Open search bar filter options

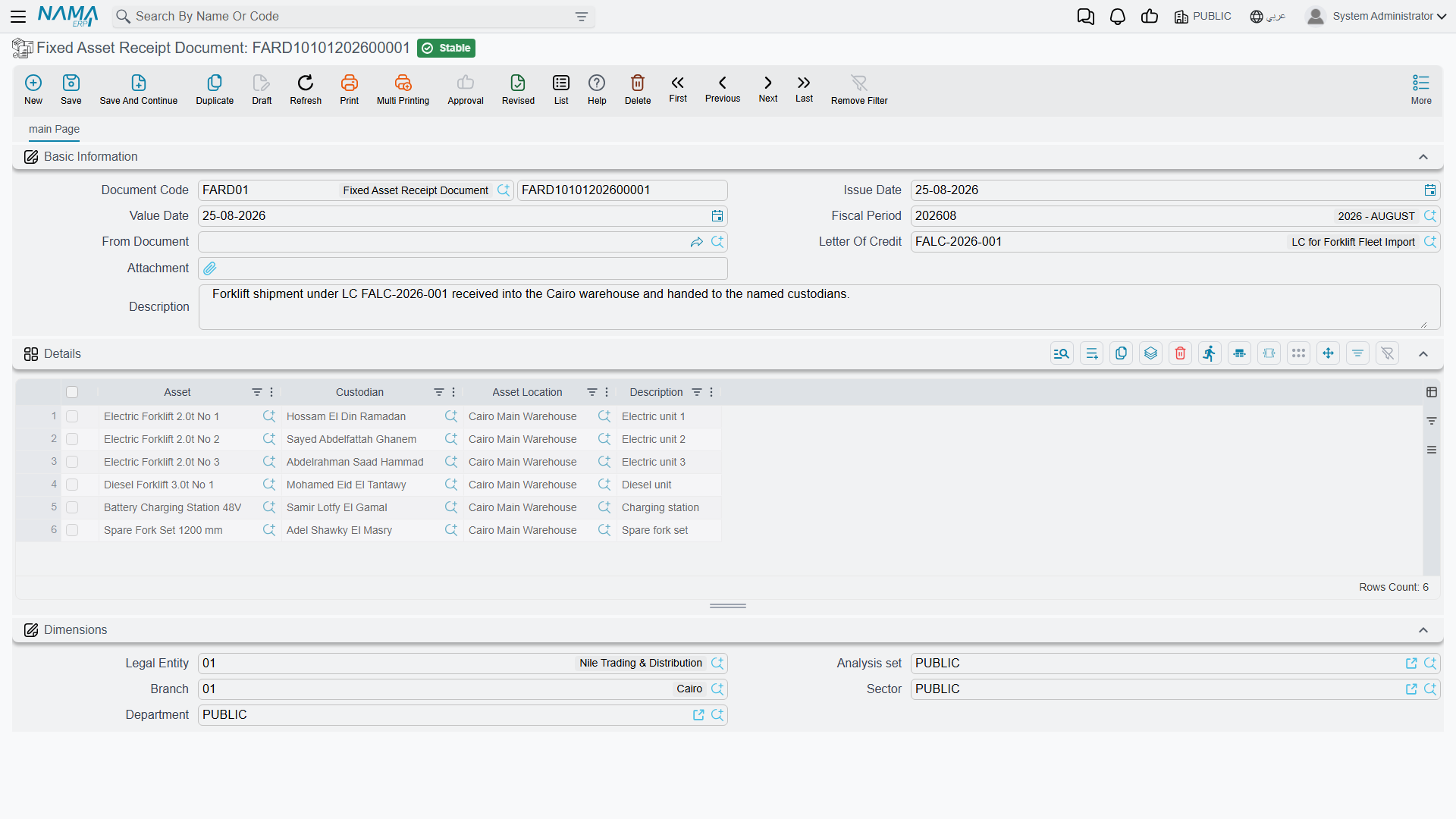tap(582, 17)
